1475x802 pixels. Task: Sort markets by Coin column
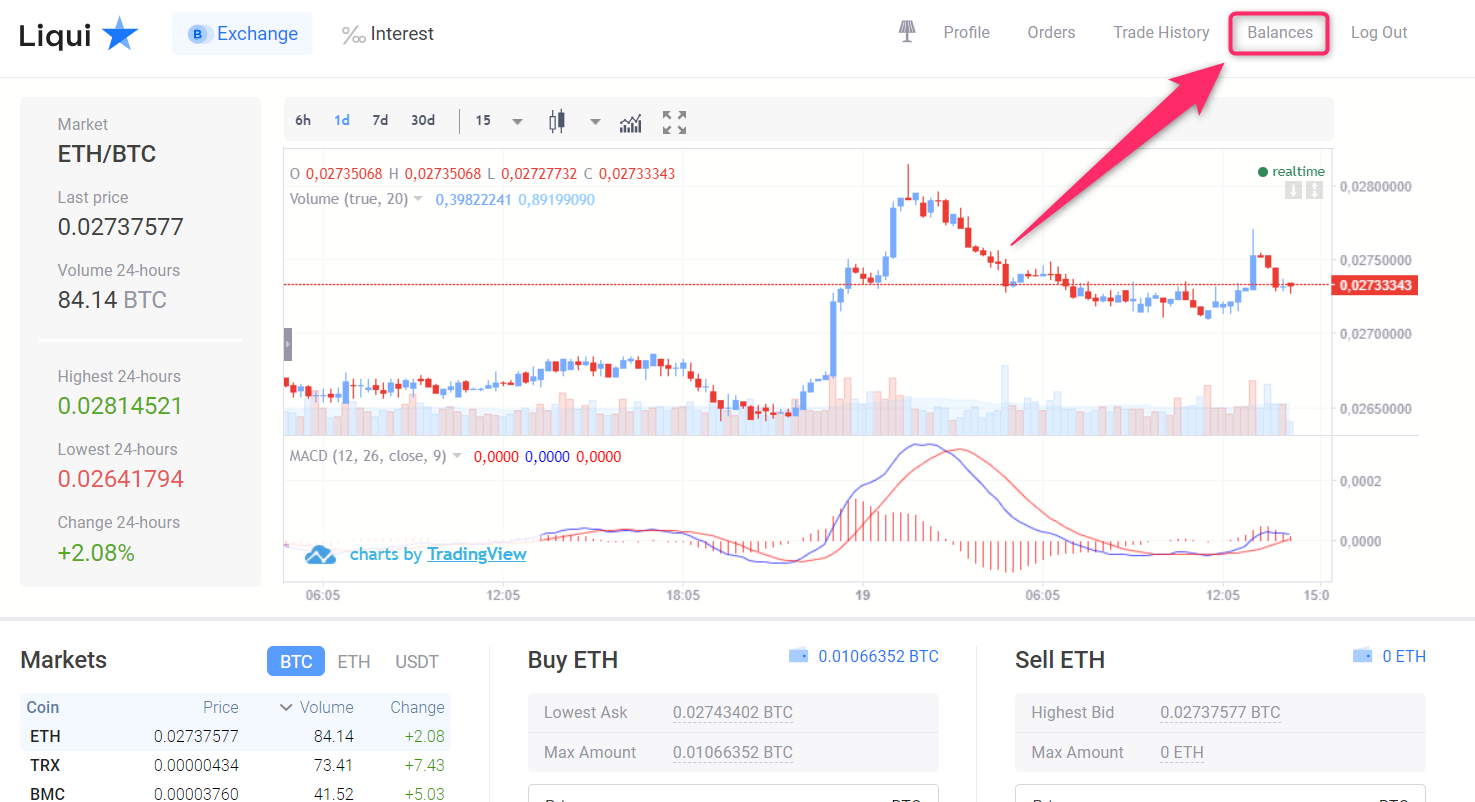[43, 707]
